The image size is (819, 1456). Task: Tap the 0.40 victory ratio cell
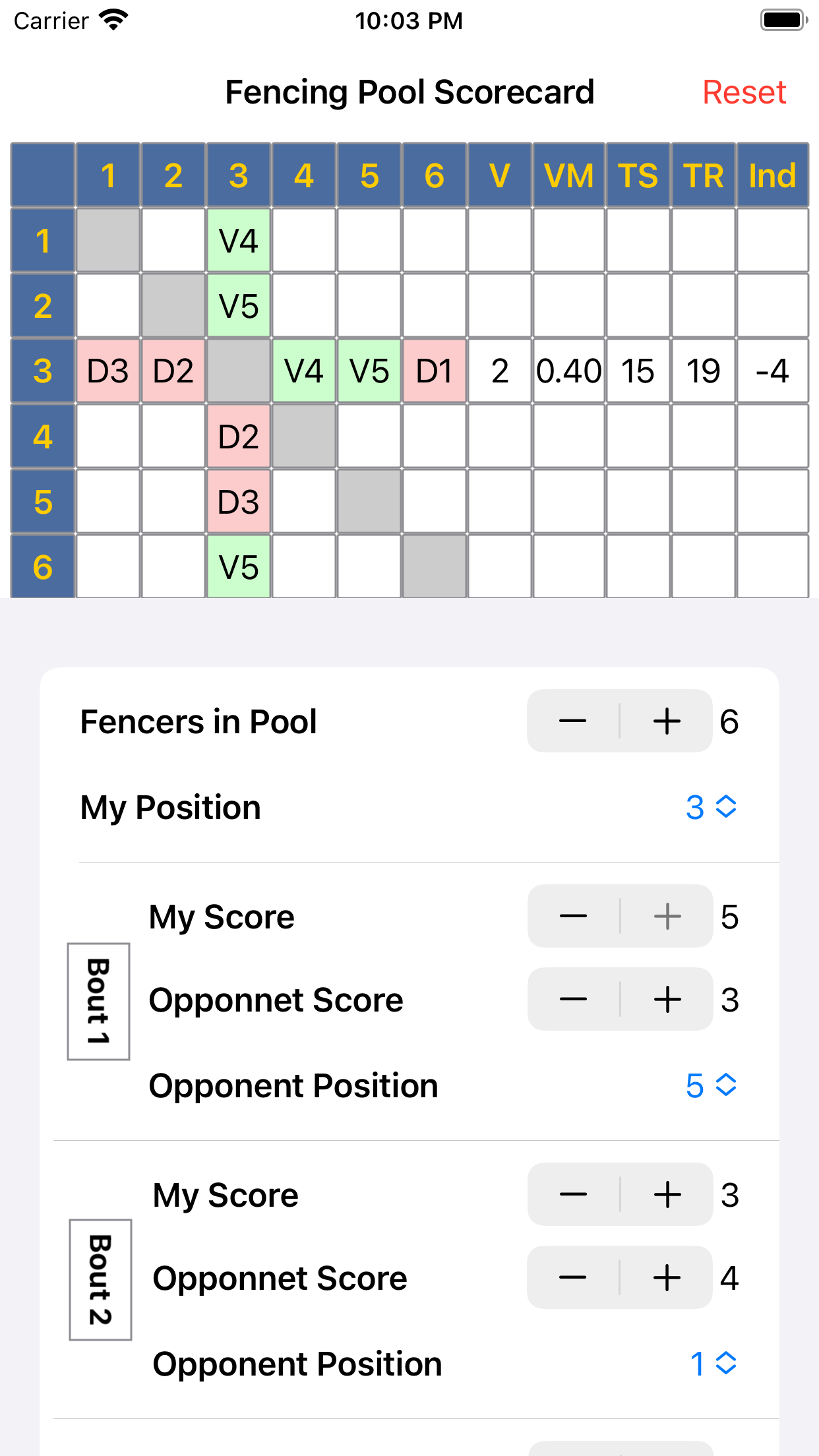pos(568,371)
